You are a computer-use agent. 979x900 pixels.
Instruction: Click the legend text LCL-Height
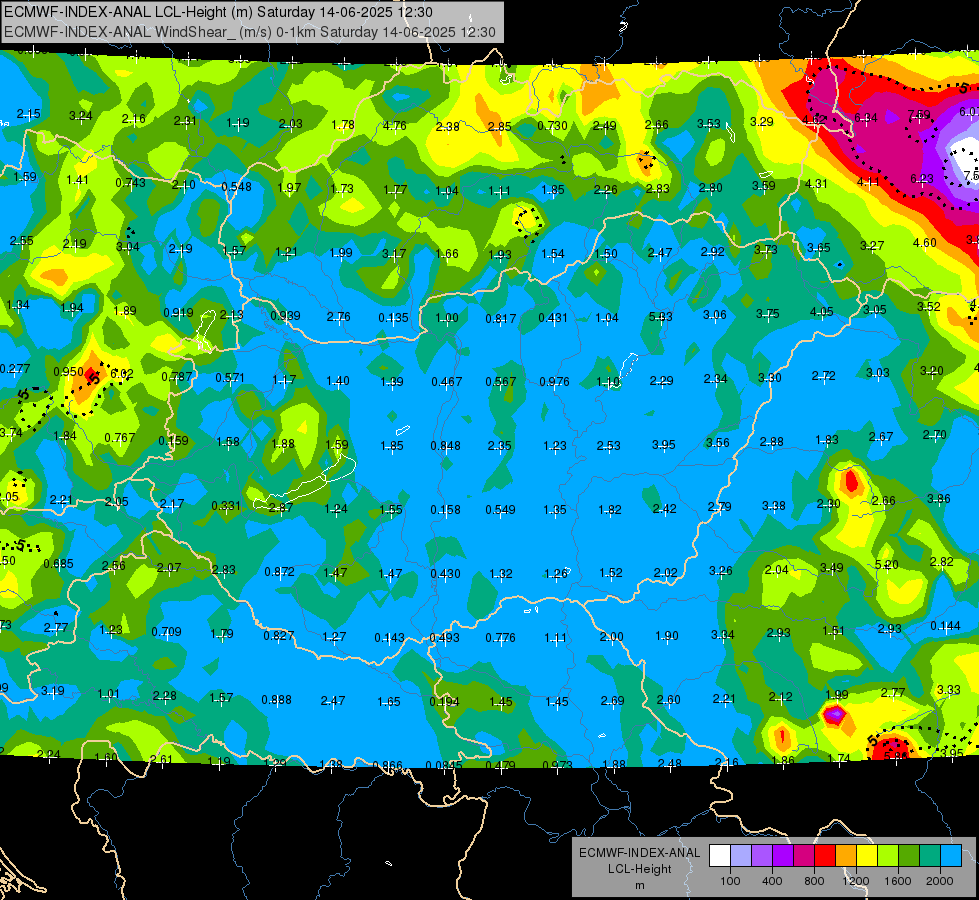coord(639,869)
